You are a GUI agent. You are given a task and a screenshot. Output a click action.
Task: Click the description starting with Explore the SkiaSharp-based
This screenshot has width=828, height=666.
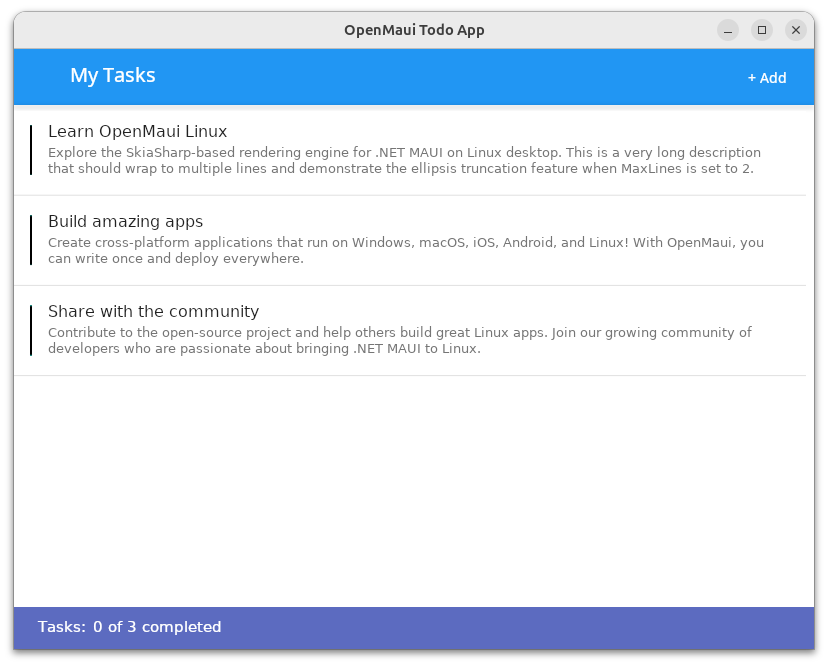coord(400,160)
